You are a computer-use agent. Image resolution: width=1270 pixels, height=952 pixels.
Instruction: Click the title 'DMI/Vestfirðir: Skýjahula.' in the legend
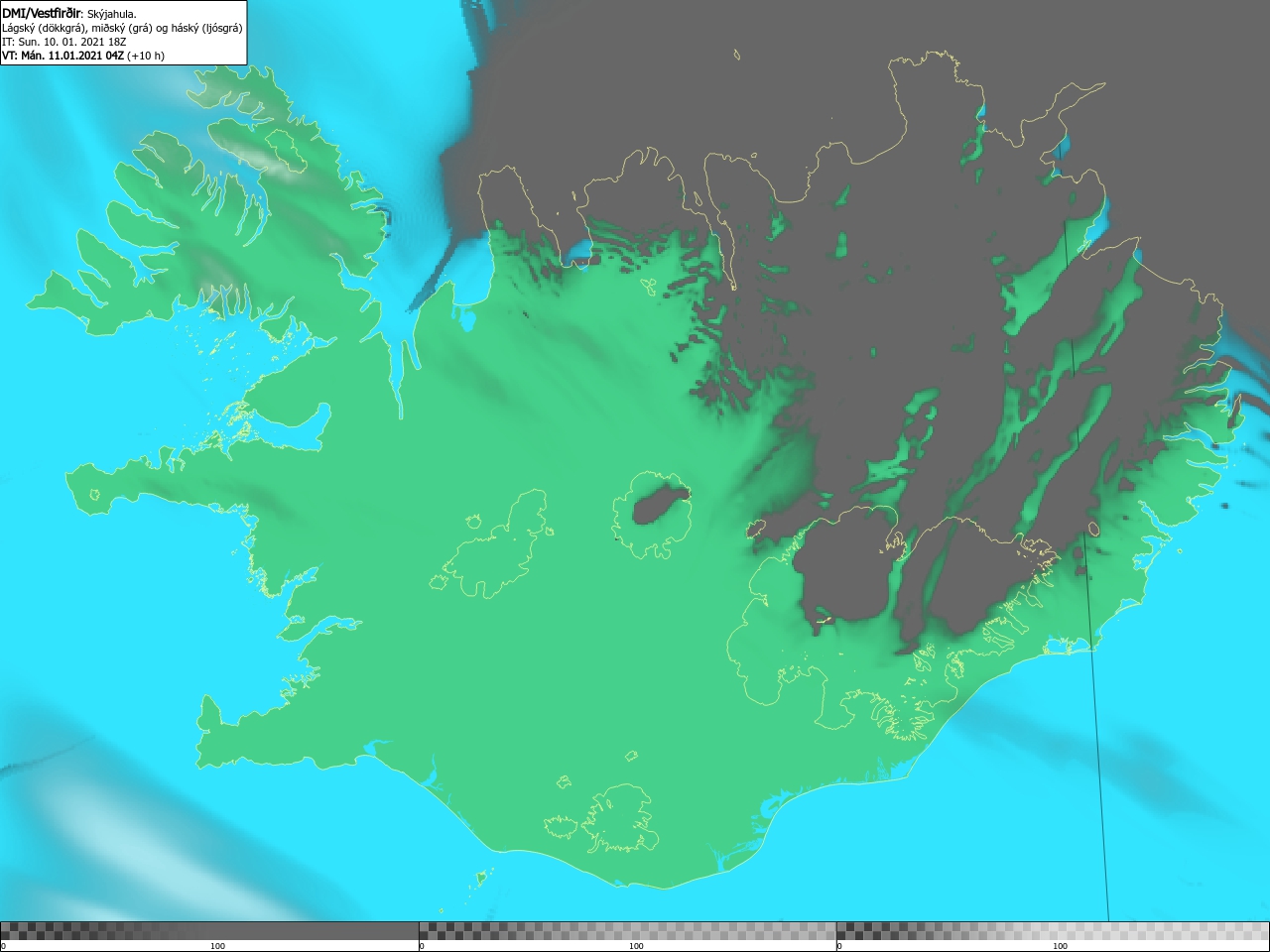pyautogui.click(x=69, y=13)
